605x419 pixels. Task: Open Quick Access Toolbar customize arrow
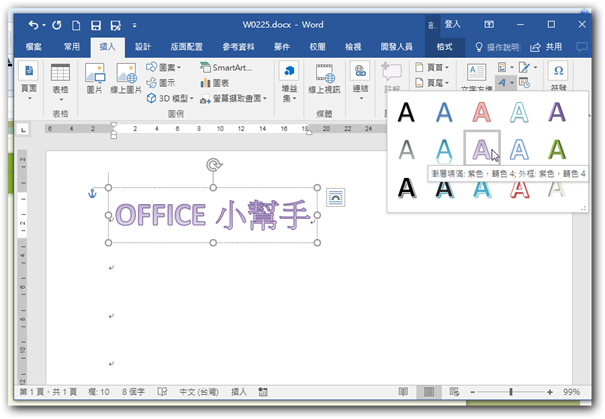tap(134, 25)
